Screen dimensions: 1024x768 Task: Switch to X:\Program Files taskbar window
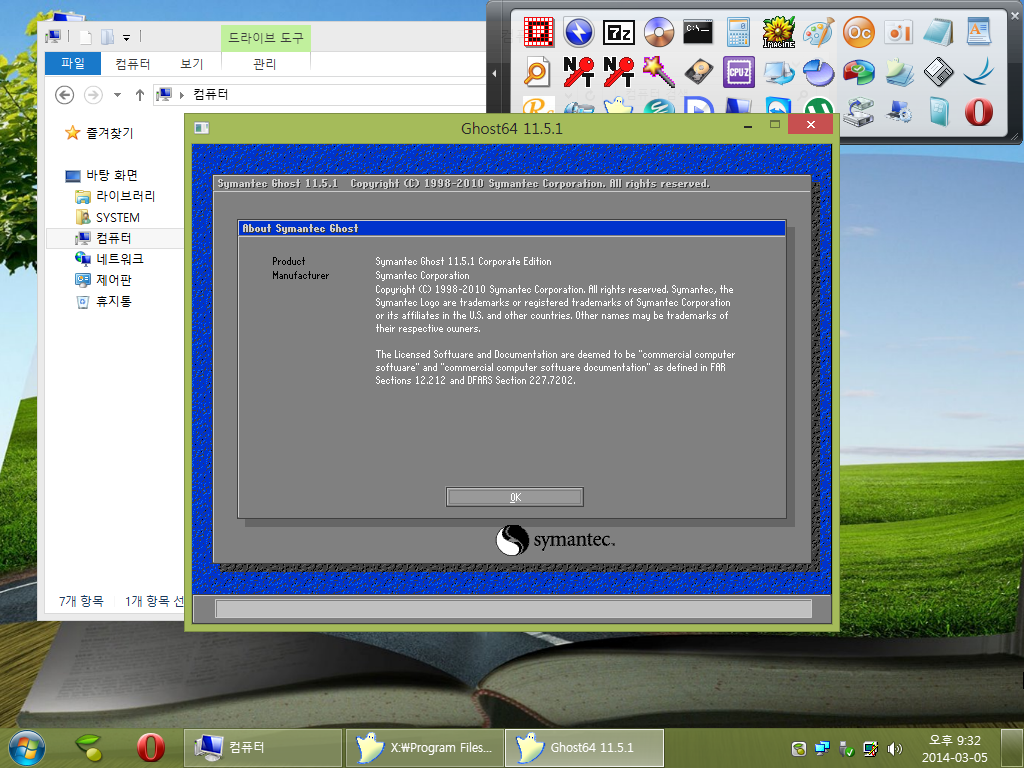[x=425, y=748]
